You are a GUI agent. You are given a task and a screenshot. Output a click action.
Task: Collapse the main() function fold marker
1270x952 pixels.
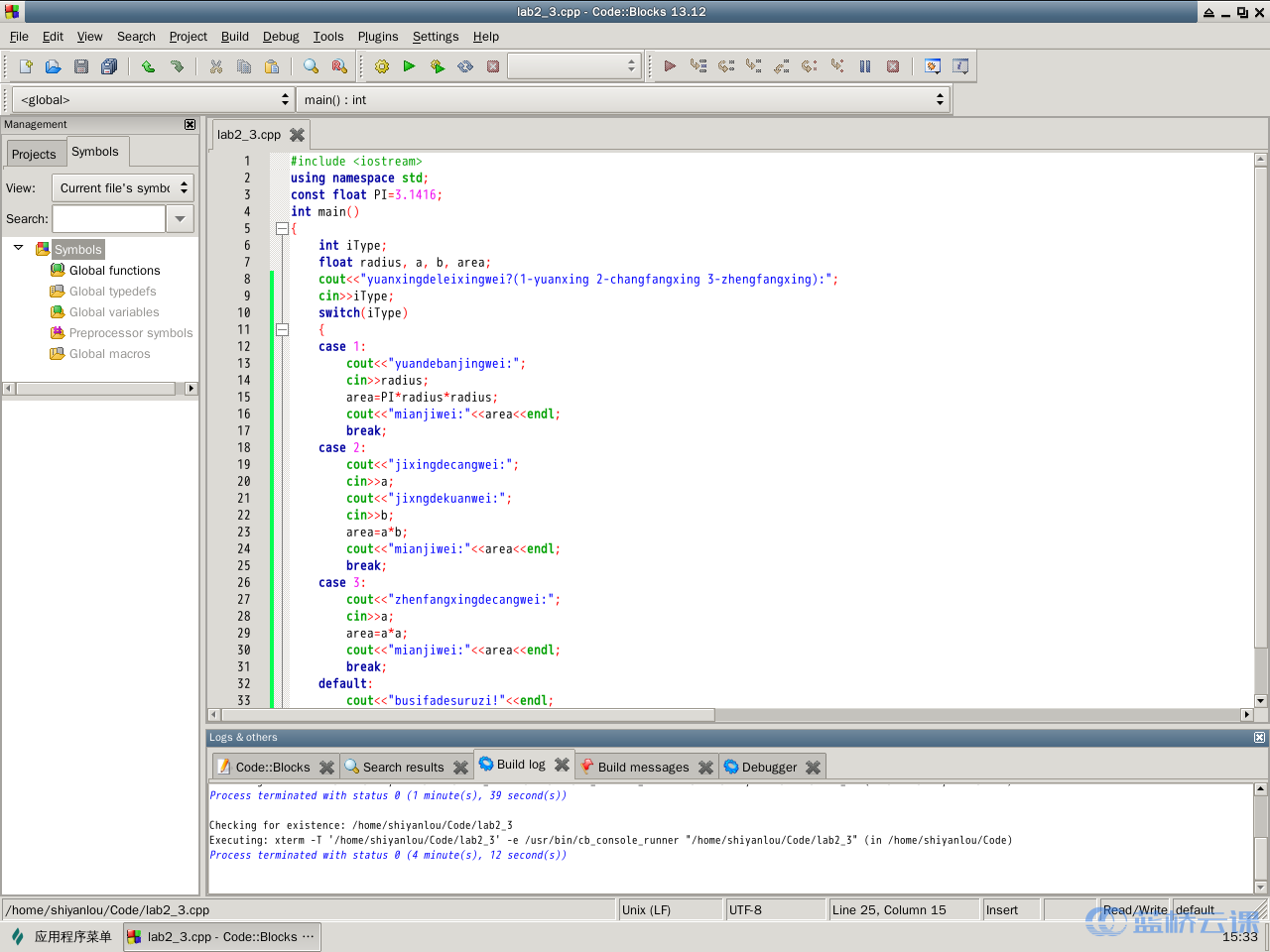[x=283, y=227]
